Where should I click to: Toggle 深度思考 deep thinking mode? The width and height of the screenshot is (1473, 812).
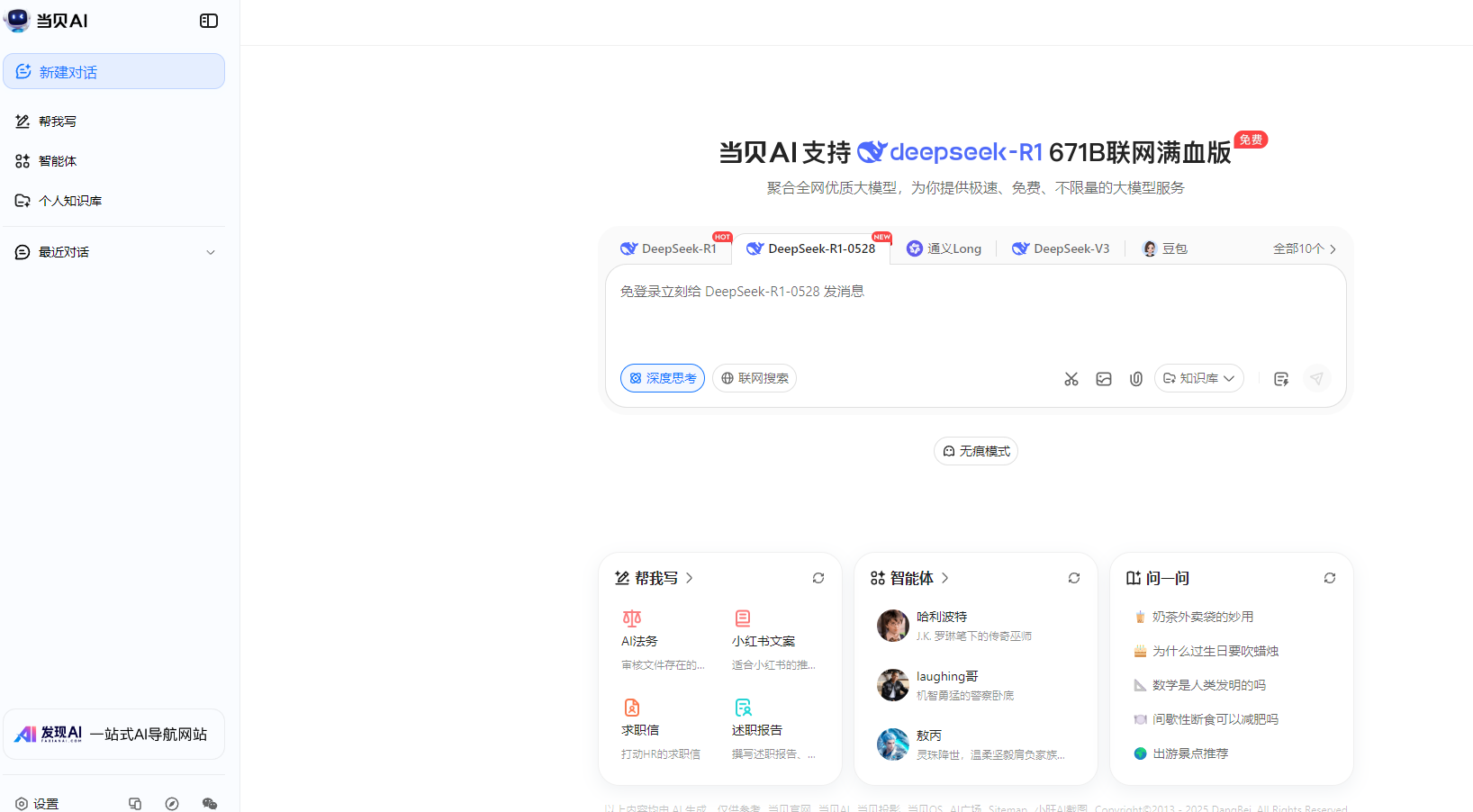click(x=663, y=378)
